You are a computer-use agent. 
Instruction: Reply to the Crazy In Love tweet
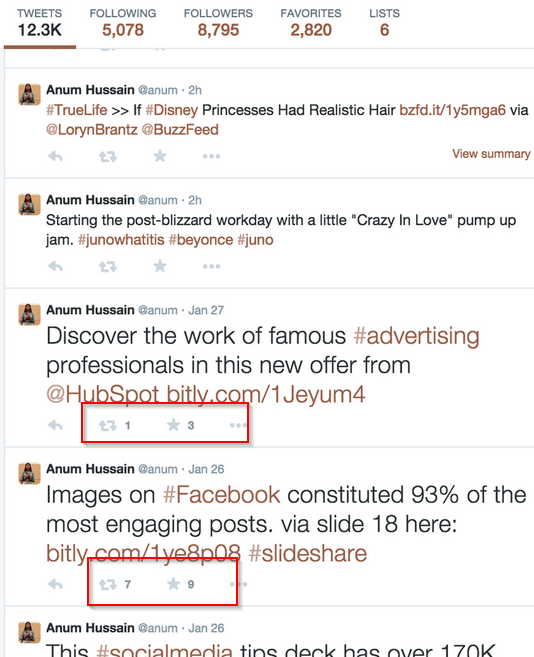55,266
